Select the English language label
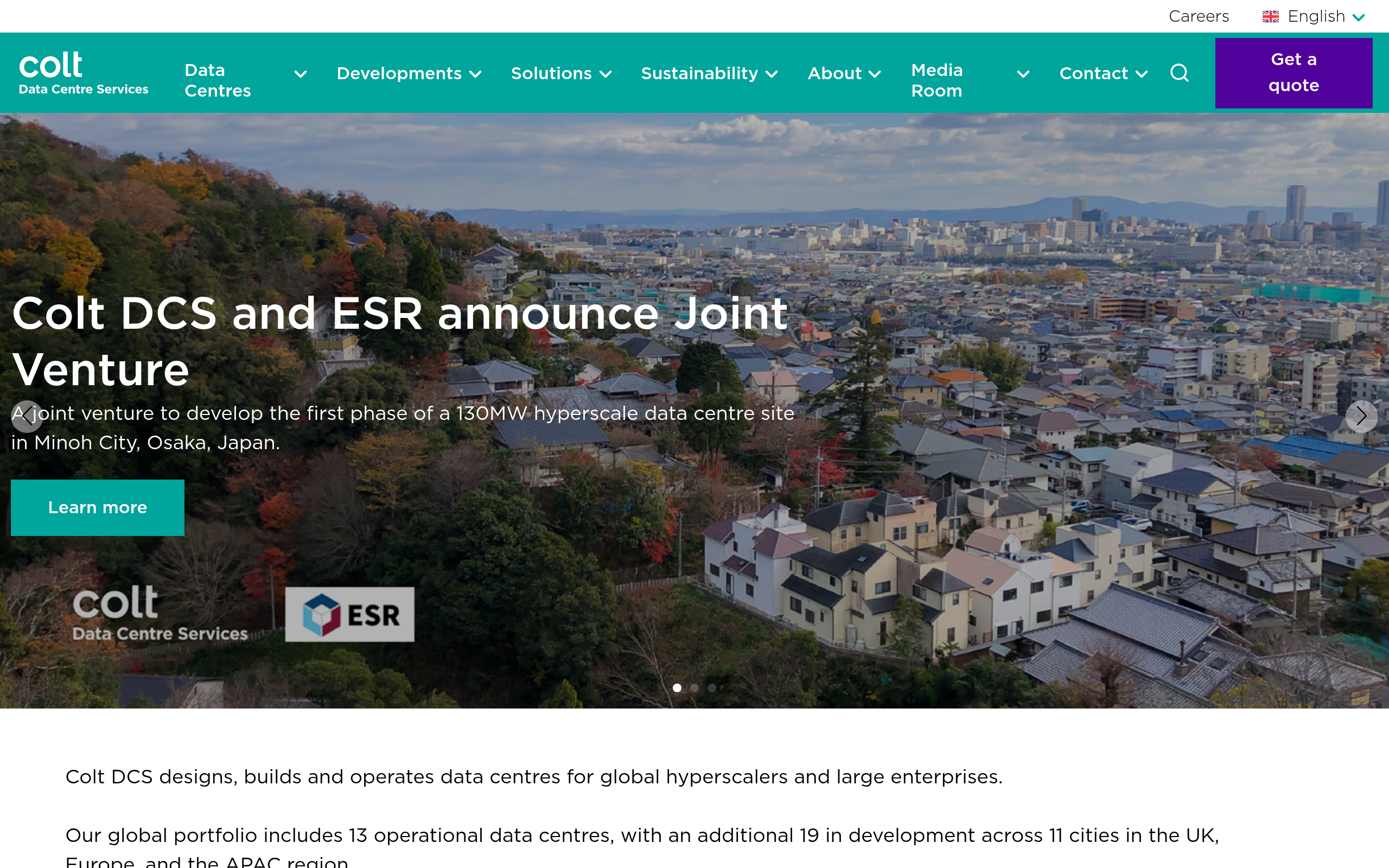 tap(1316, 16)
